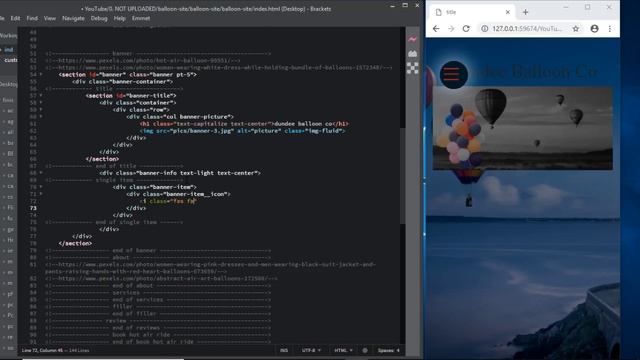
Task: Open the Emmet menu in Brackets
Action: (x=141, y=18)
